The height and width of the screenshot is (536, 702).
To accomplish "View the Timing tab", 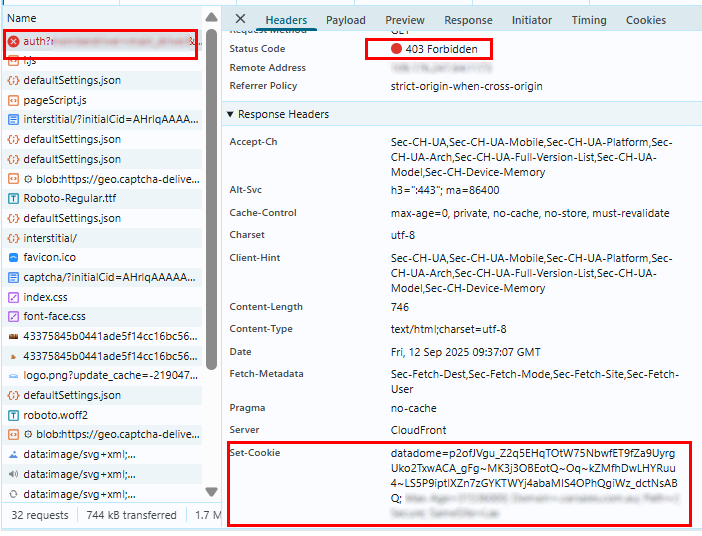I will tap(589, 20).
